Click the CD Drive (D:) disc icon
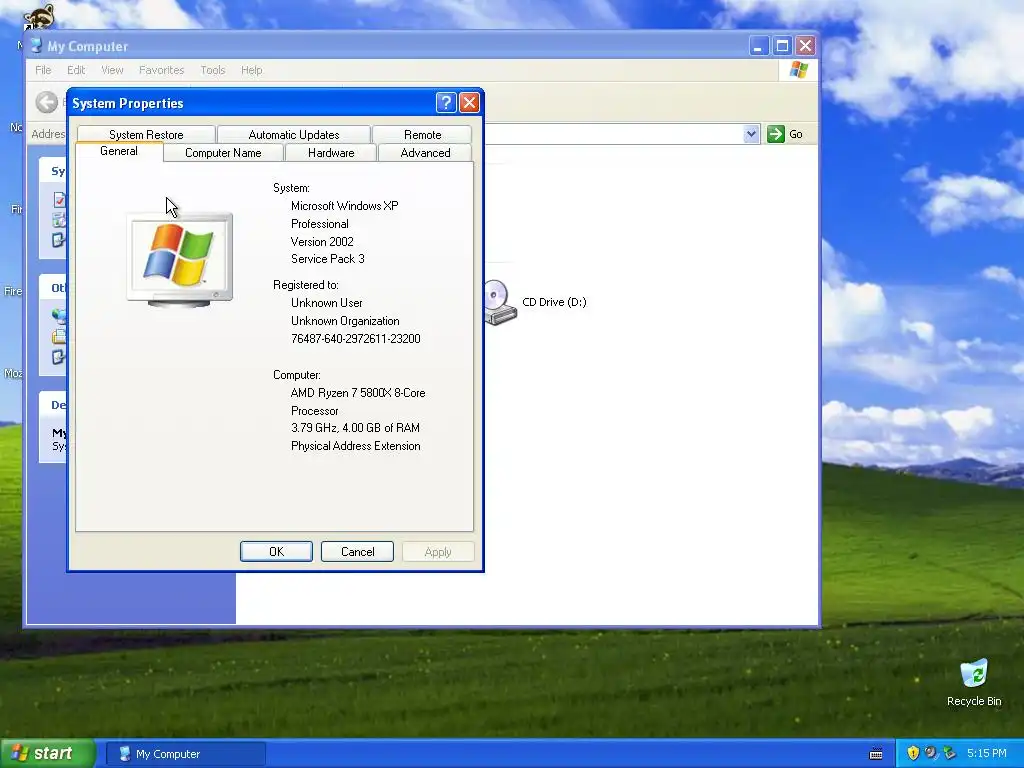Screen dimensions: 1024x768 pyautogui.click(x=501, y=302)
